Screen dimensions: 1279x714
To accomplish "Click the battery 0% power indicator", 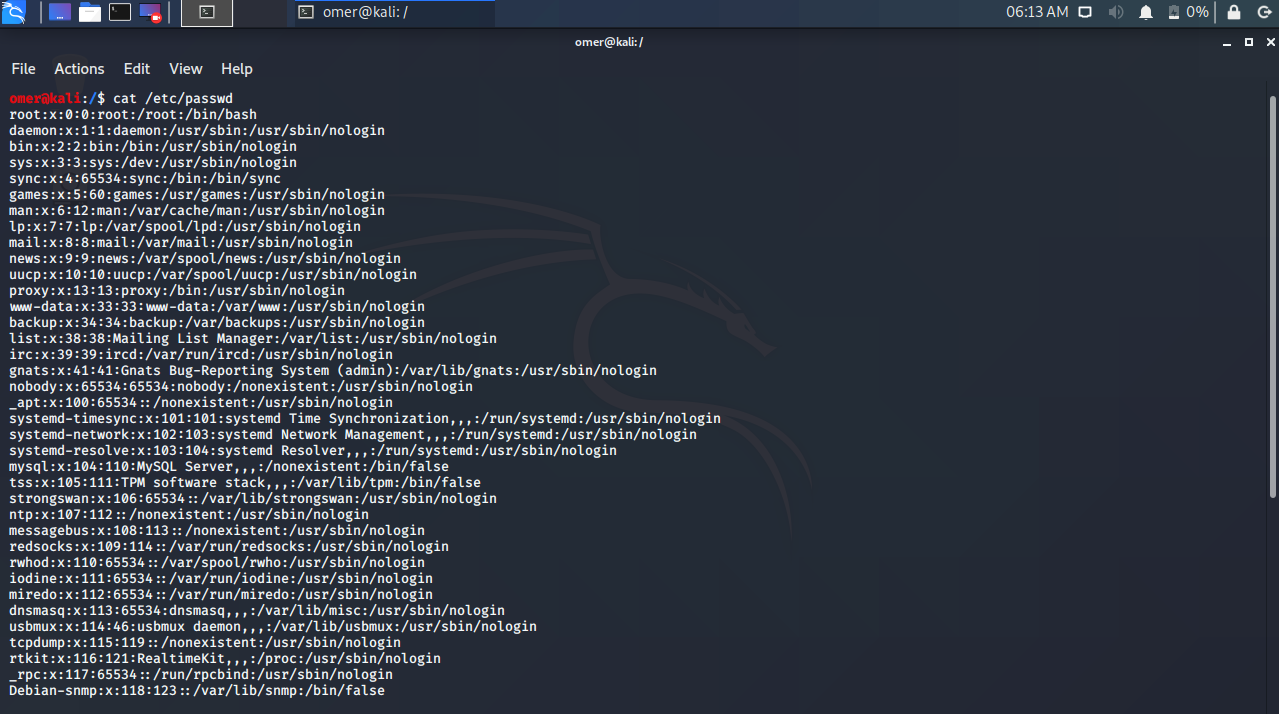I will 1187,13.
